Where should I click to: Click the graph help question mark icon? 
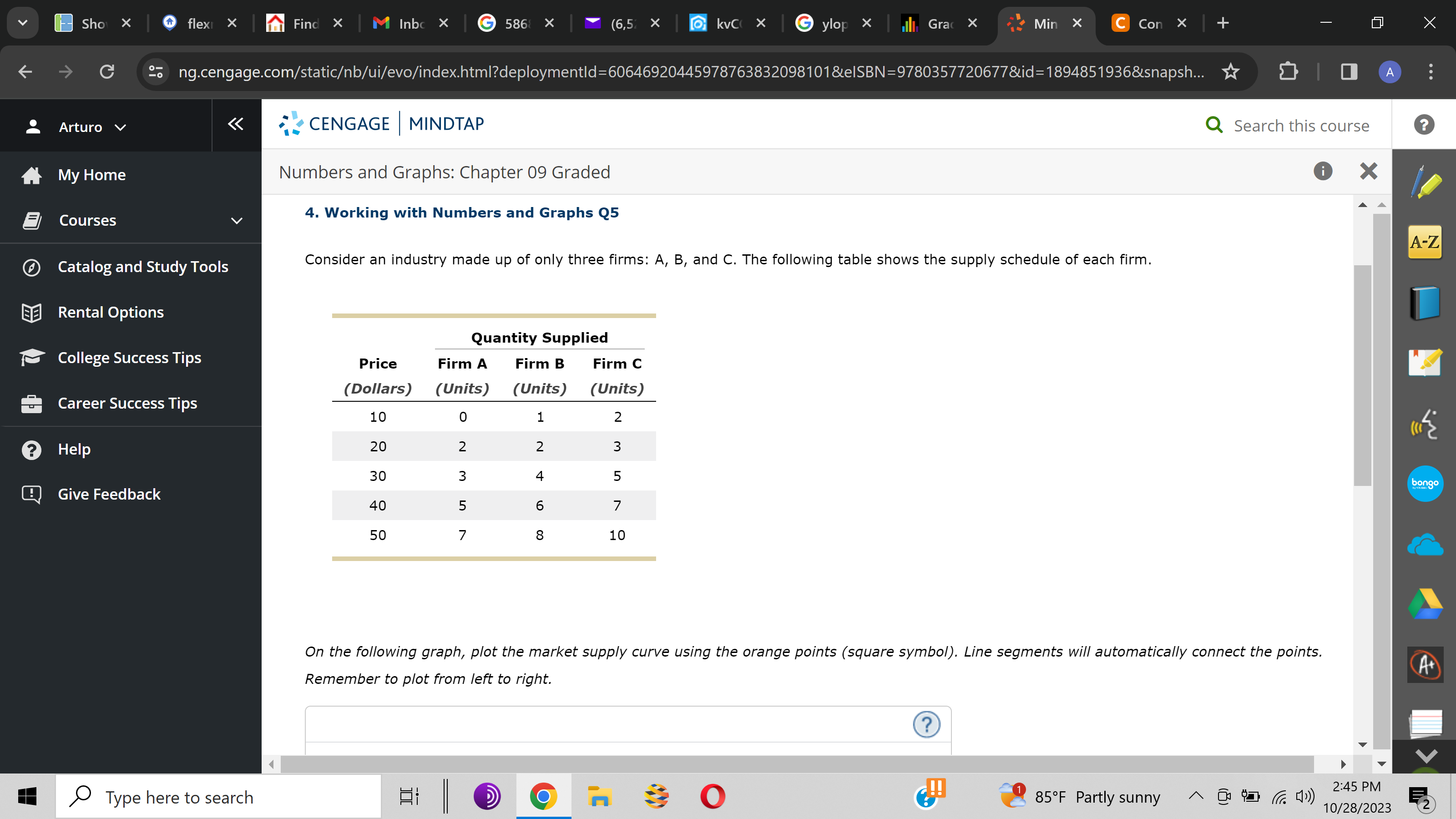coord(926,724)
